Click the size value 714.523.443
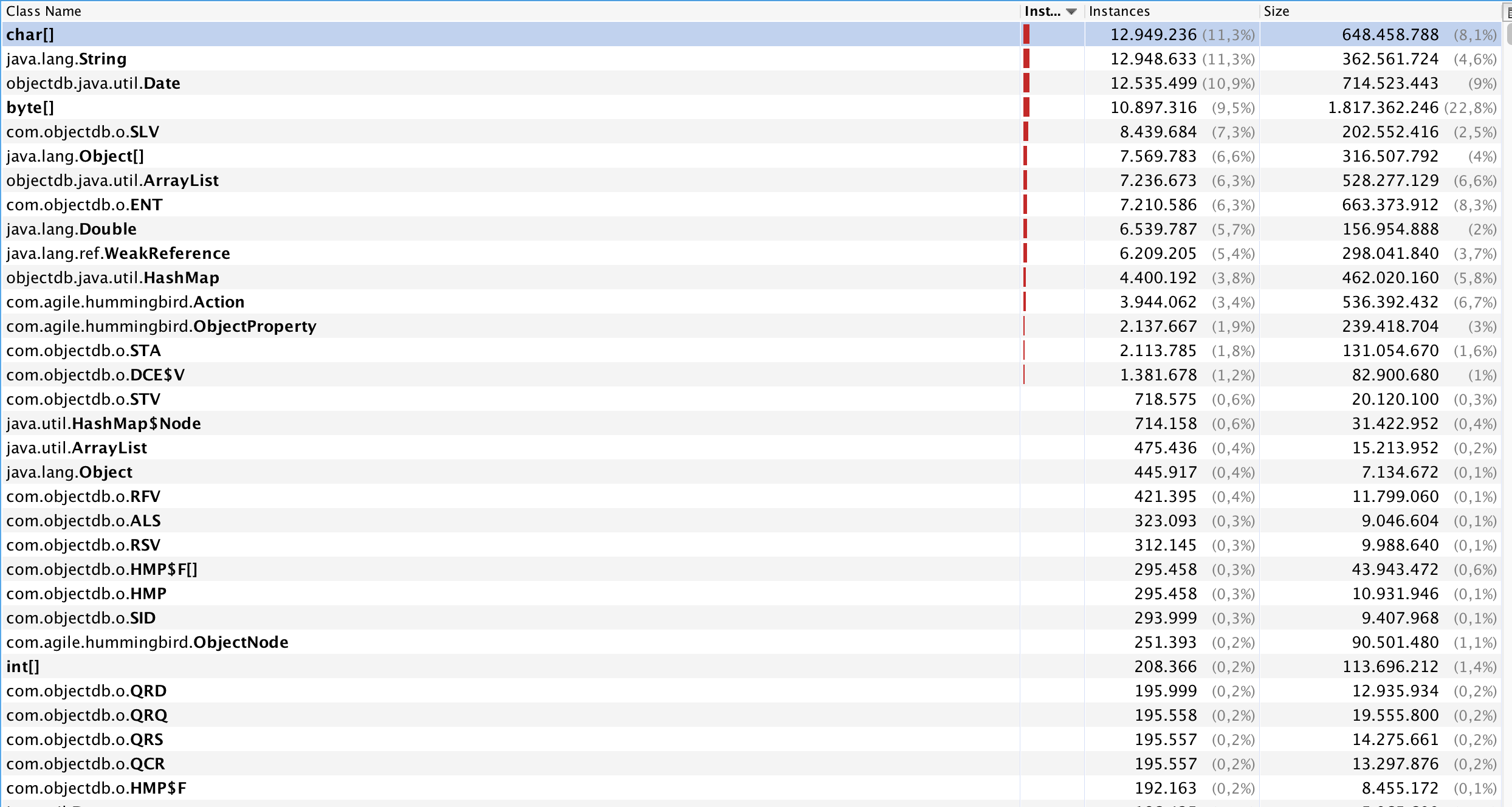The height and width of the screenshot is (807, 1512). coord(1390,83)
